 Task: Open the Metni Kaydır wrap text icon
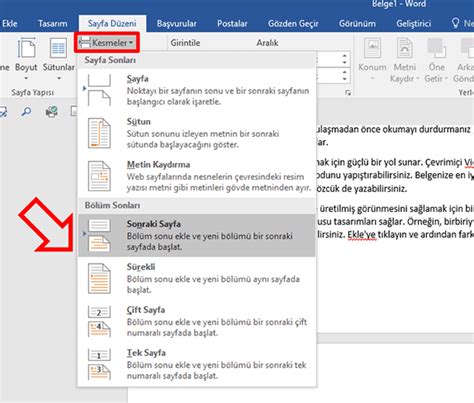pos(405,48)
